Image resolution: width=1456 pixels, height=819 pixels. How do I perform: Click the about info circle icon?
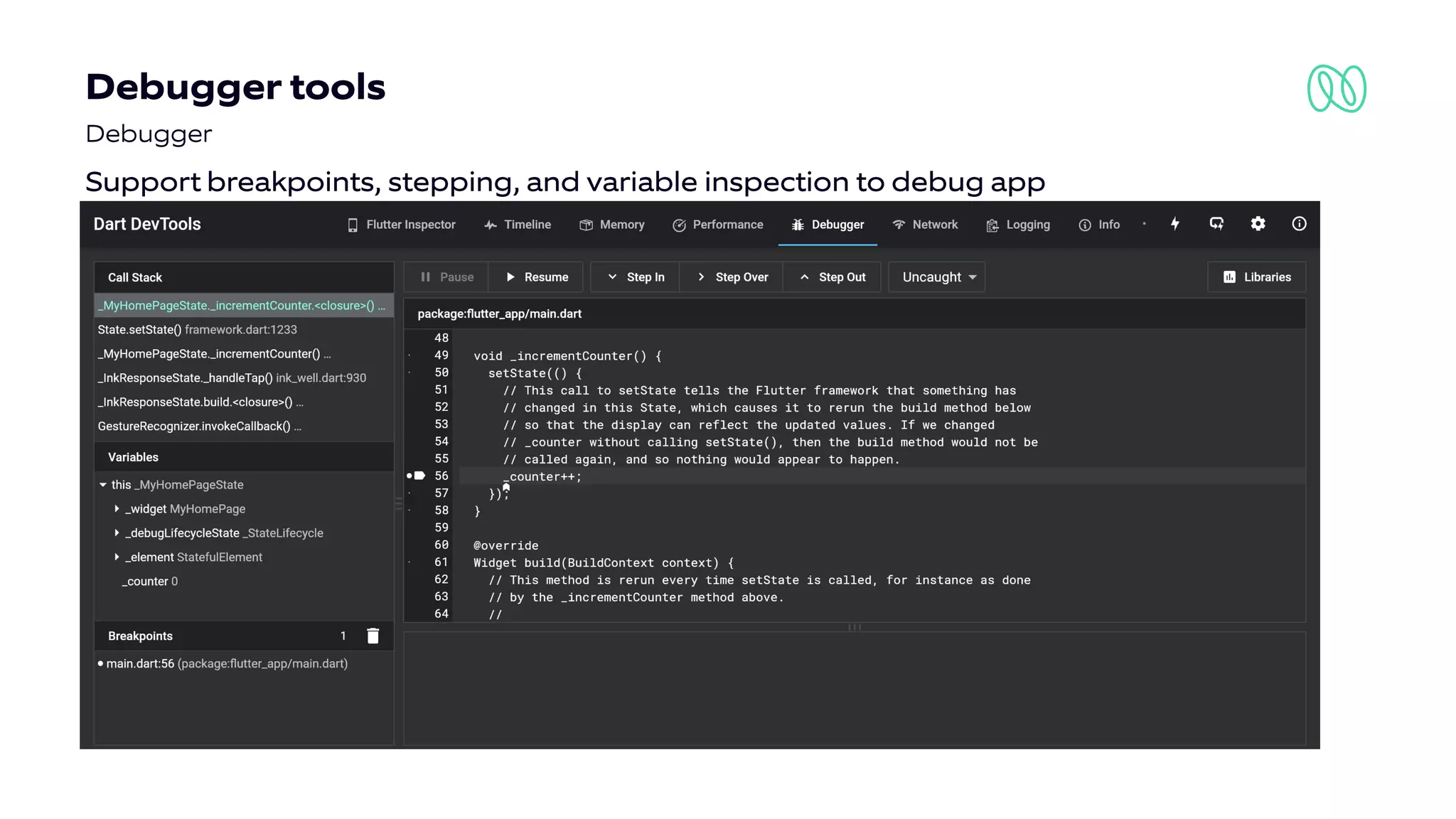click(1299, 224)
